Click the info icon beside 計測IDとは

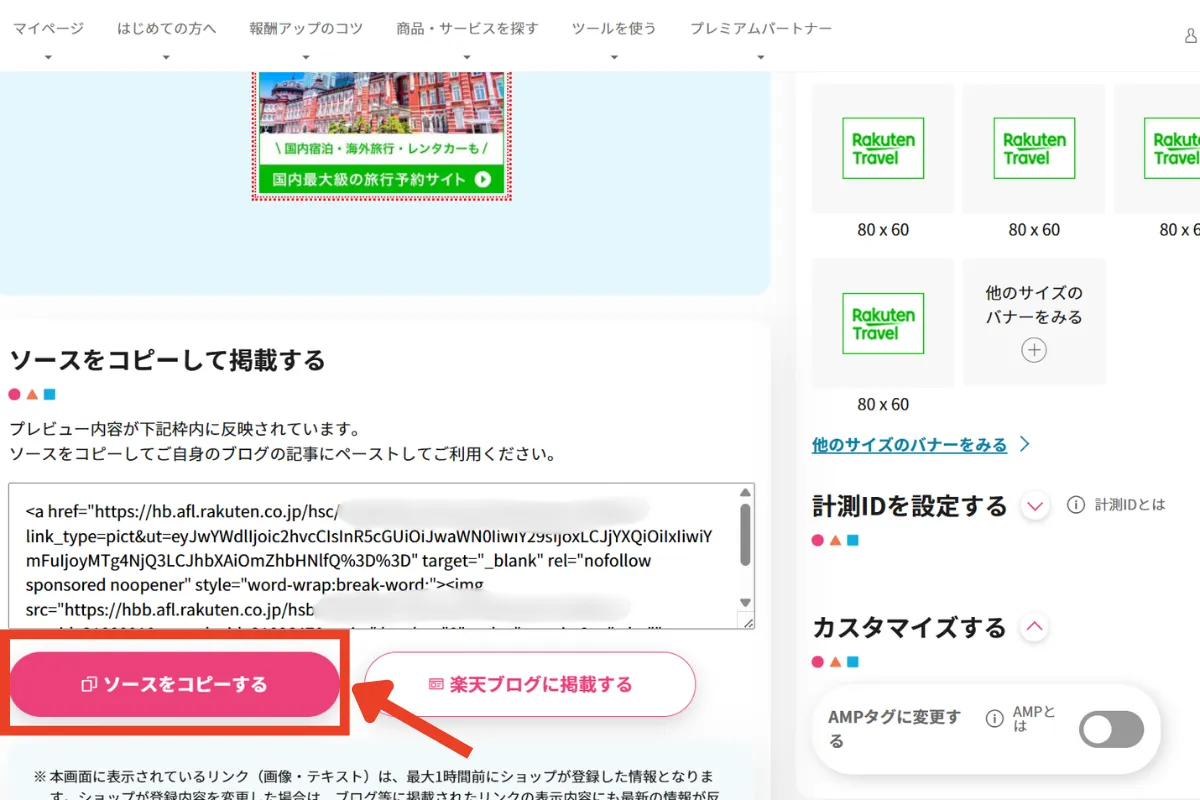tap(1076, 505)
